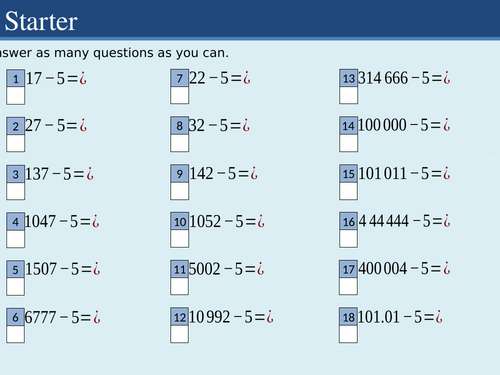Click the empty answer box for question 8
This screenshot has height=375, width=500.
click(x=180, y=143)
